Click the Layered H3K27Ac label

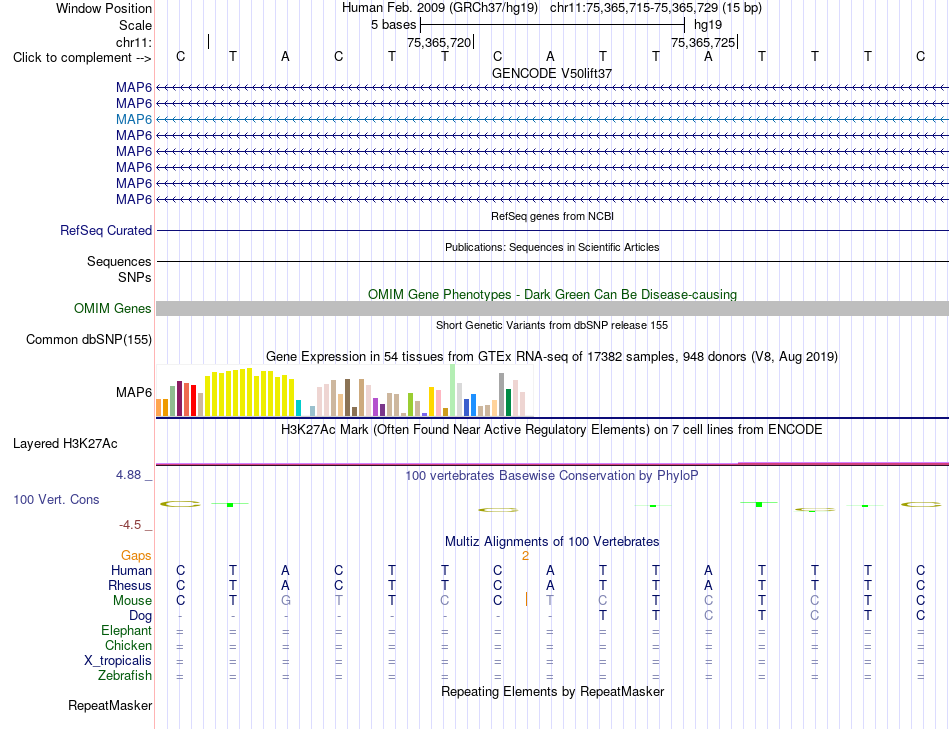pyautogui.click(x=65, y=444)
